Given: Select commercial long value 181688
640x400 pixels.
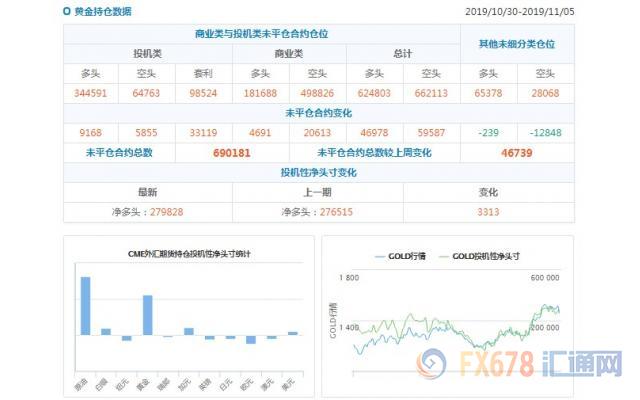Looking at the screenshot, I should point(260,93).
